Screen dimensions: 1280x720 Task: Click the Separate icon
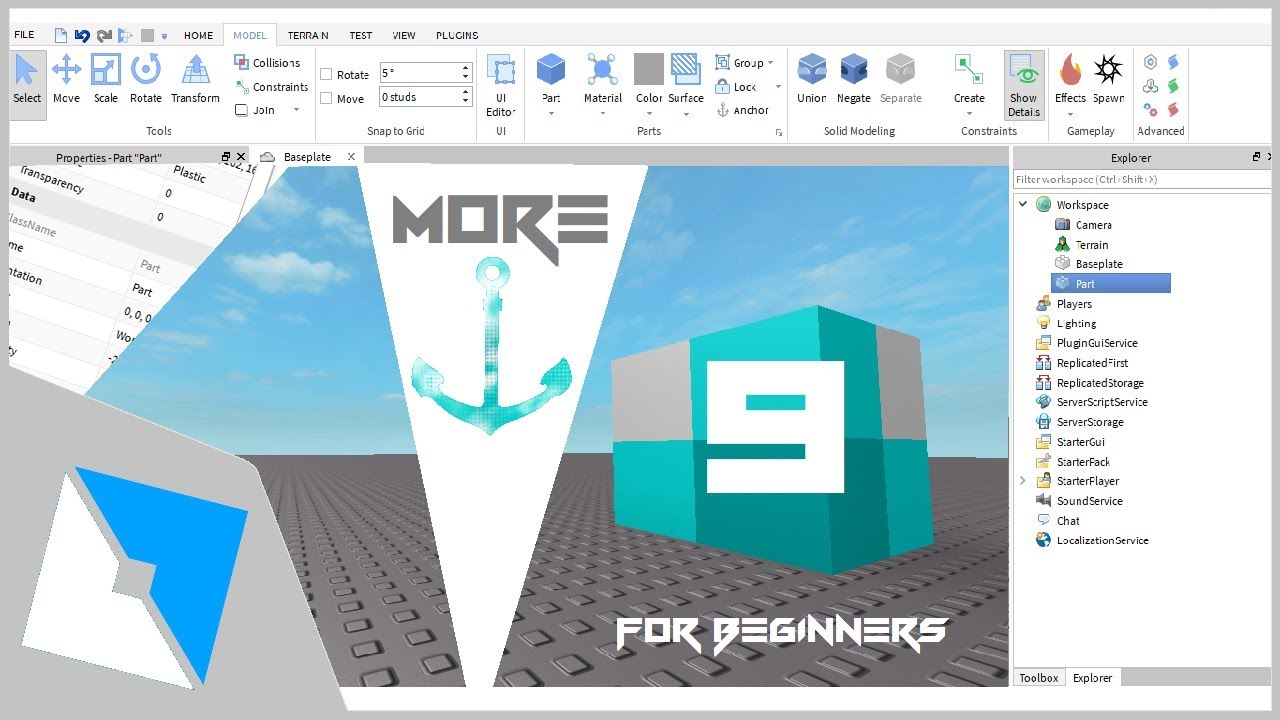[x=901, y=80]
